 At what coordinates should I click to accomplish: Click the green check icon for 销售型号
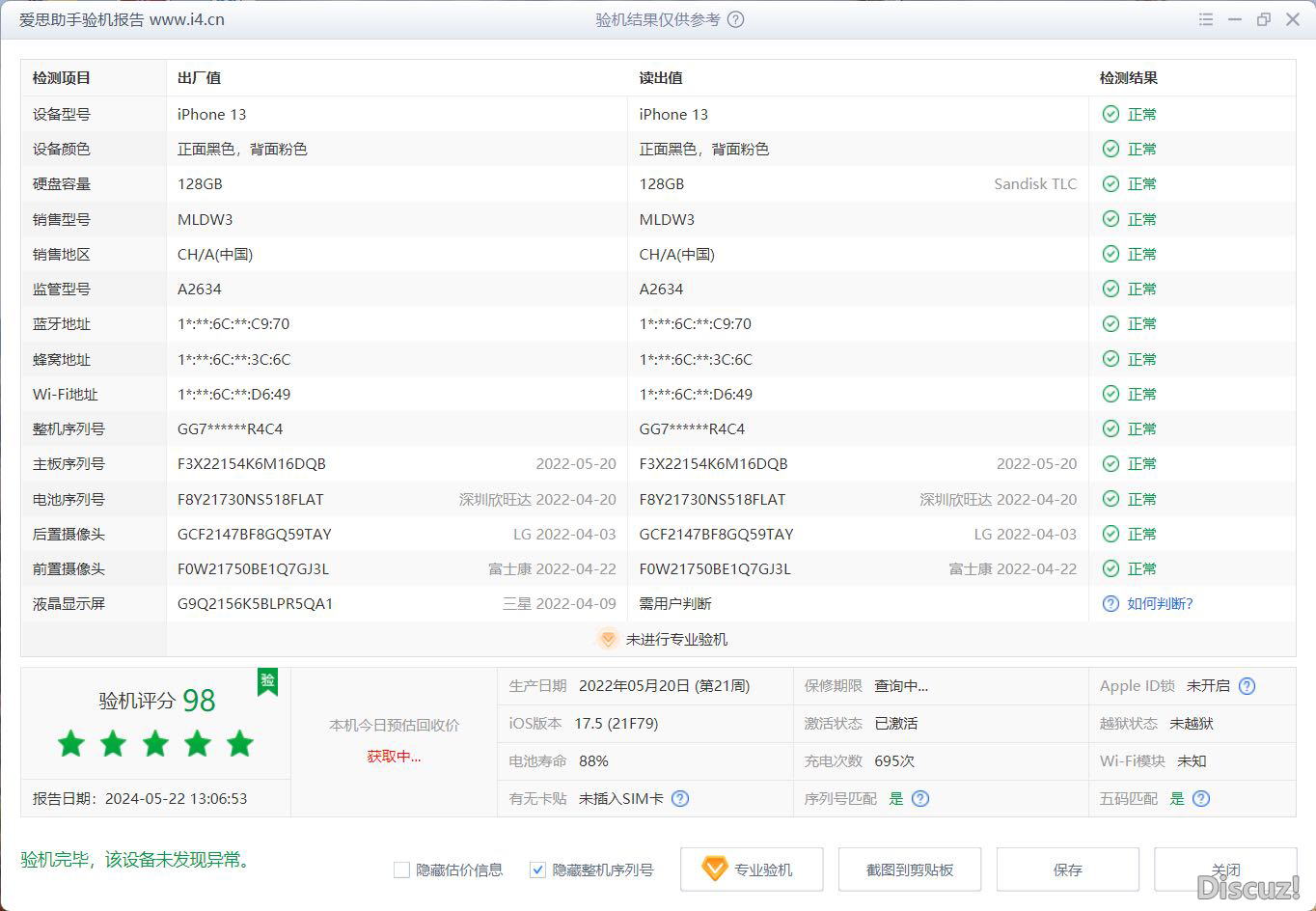point(1110,219)
